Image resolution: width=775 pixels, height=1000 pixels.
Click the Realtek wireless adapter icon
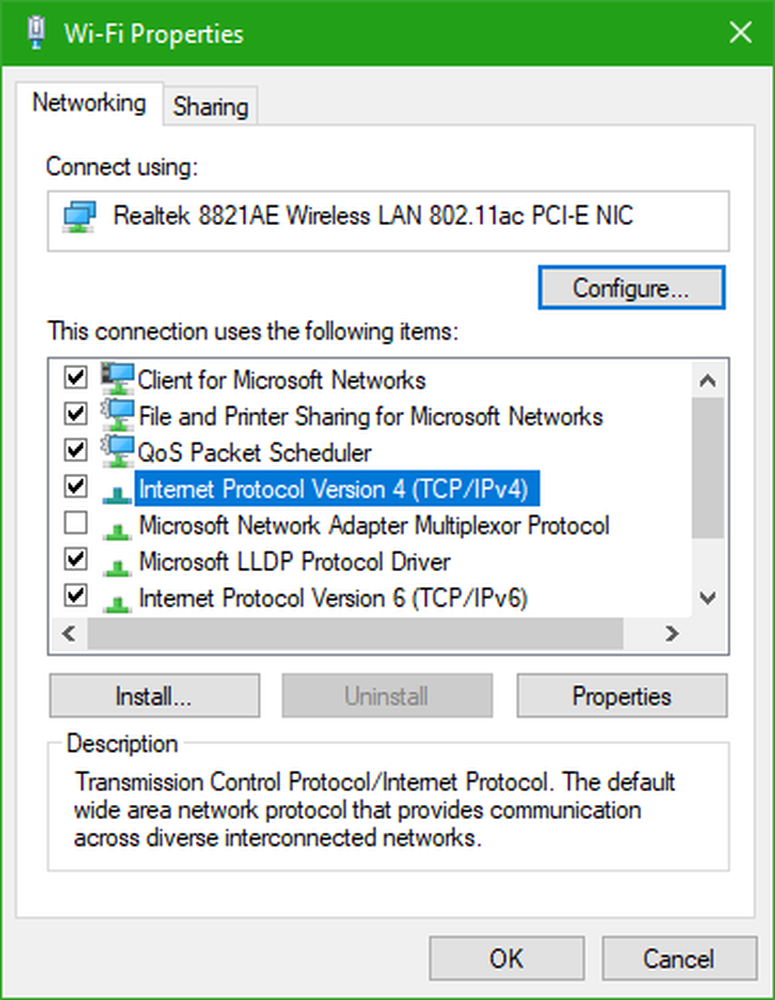(79, 216)
